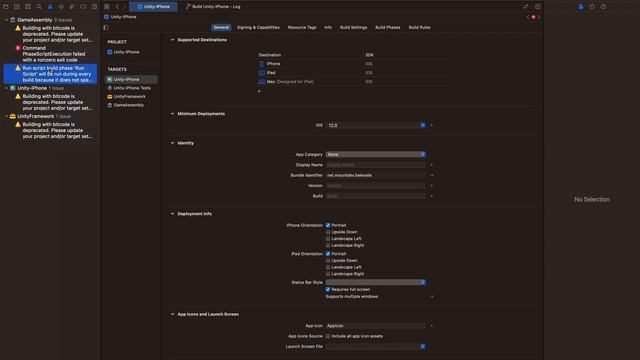The height and width of the screenshot is (360, 640).
Task: Select the Unity-iPhone Tests target
Action: [x=131, y=88]
